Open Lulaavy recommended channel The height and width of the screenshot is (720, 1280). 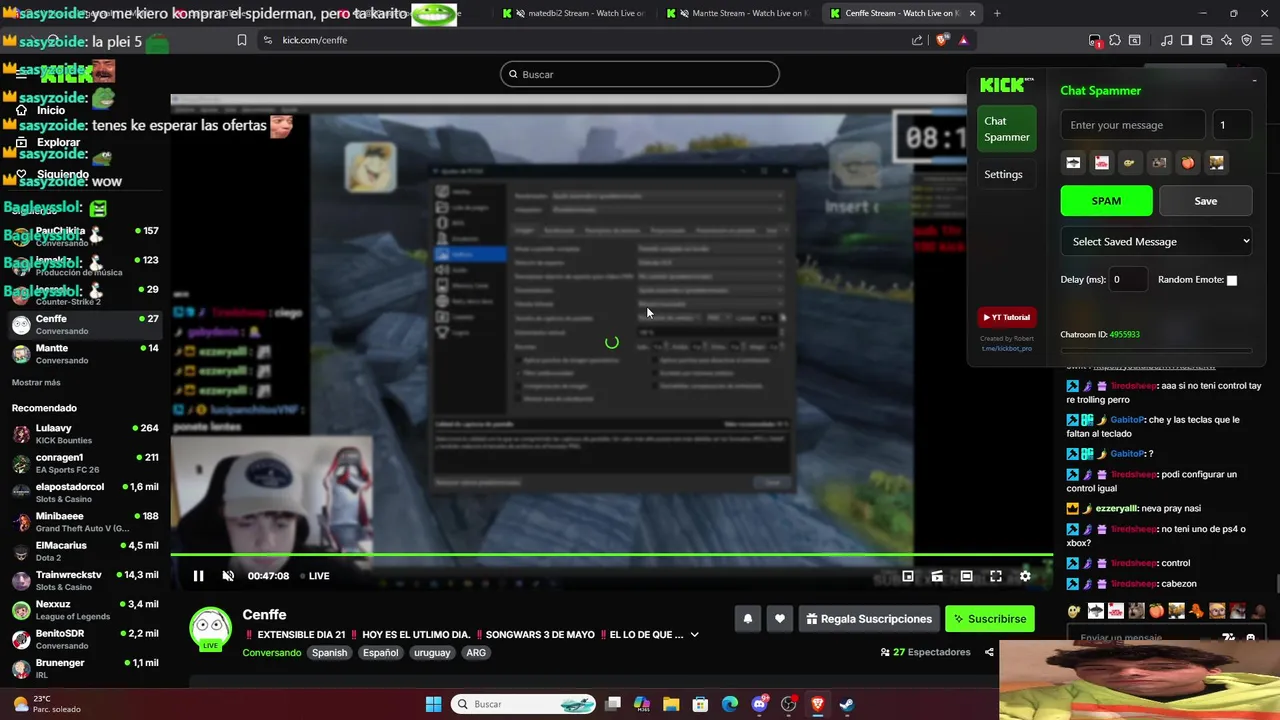point(85,434)
